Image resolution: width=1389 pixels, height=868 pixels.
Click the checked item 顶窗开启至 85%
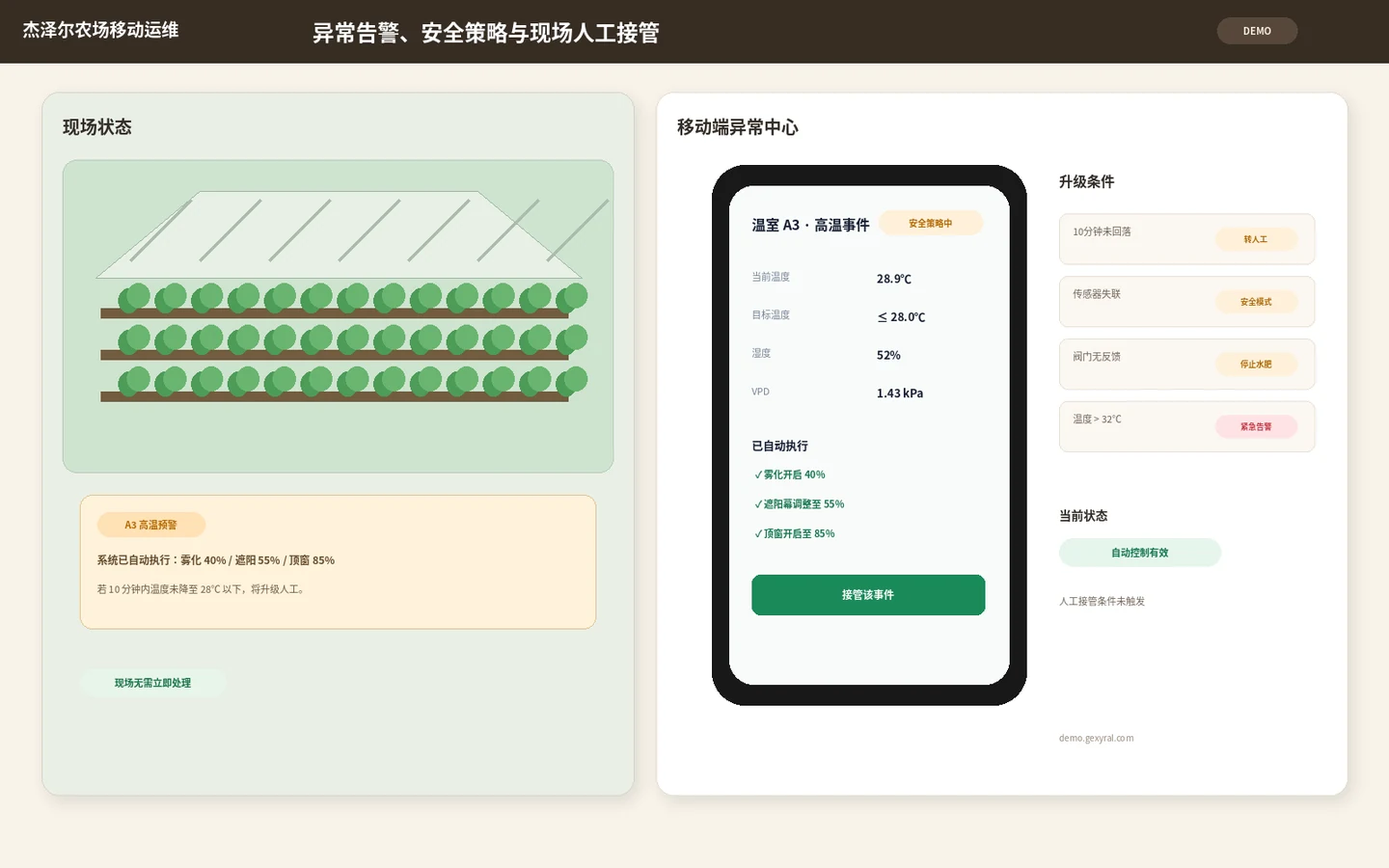(x=794, y=533)
